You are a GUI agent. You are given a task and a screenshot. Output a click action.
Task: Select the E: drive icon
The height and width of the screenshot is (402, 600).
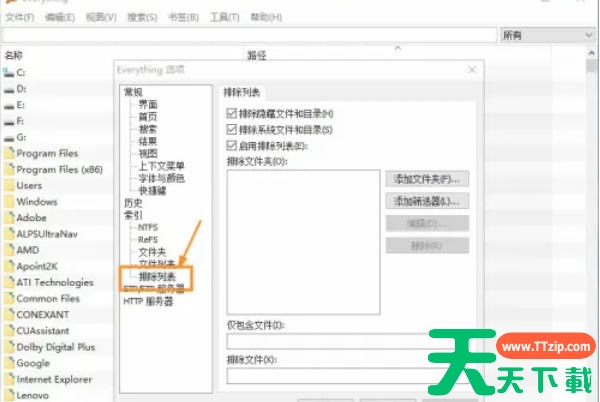pyautogui.click(x=9, y=105)
